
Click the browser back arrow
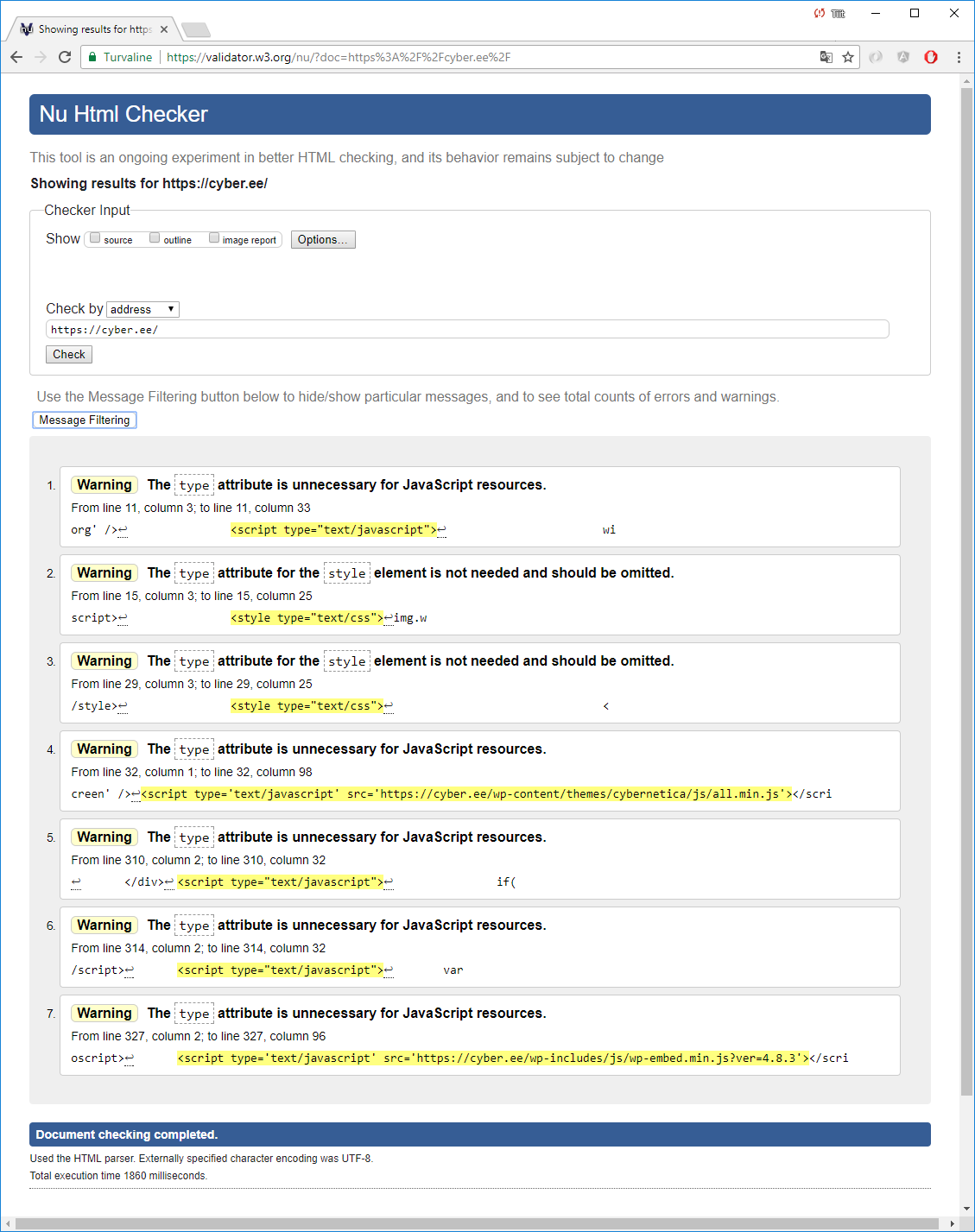point(16,57)
